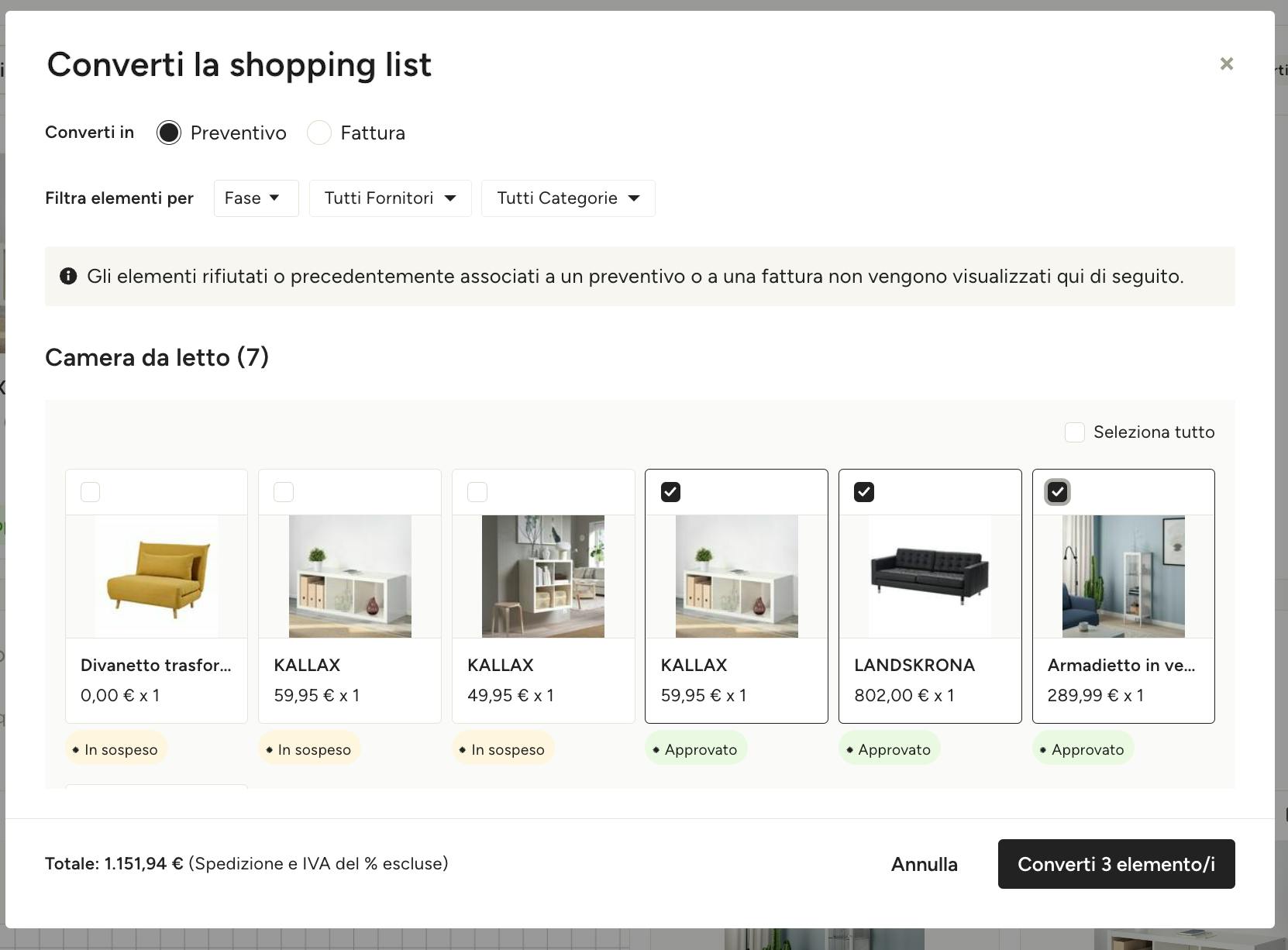Viewport: 1288px width, 950px height.
Task: Expand the Tutti Fornitori dropdown
Action: point(390,198)
